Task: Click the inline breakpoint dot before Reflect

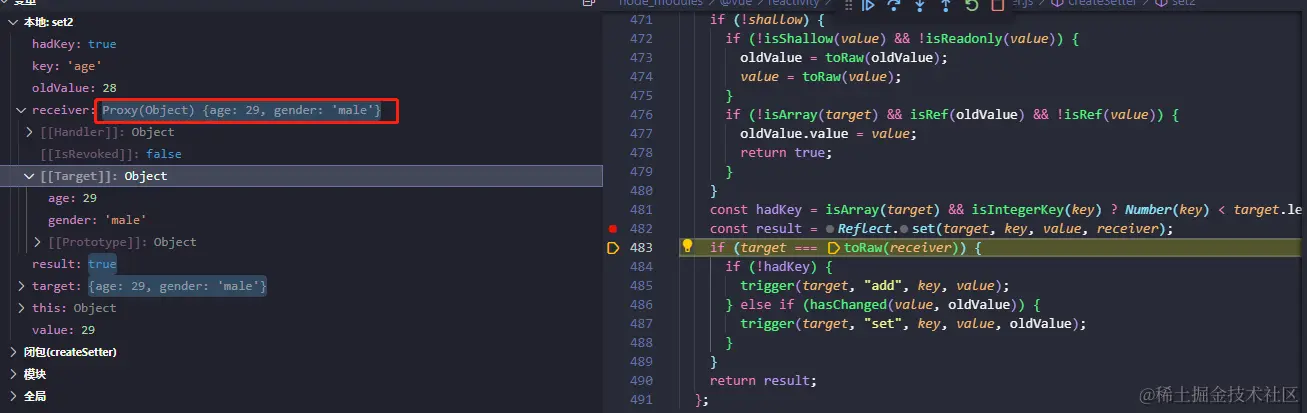Action: 829,229
